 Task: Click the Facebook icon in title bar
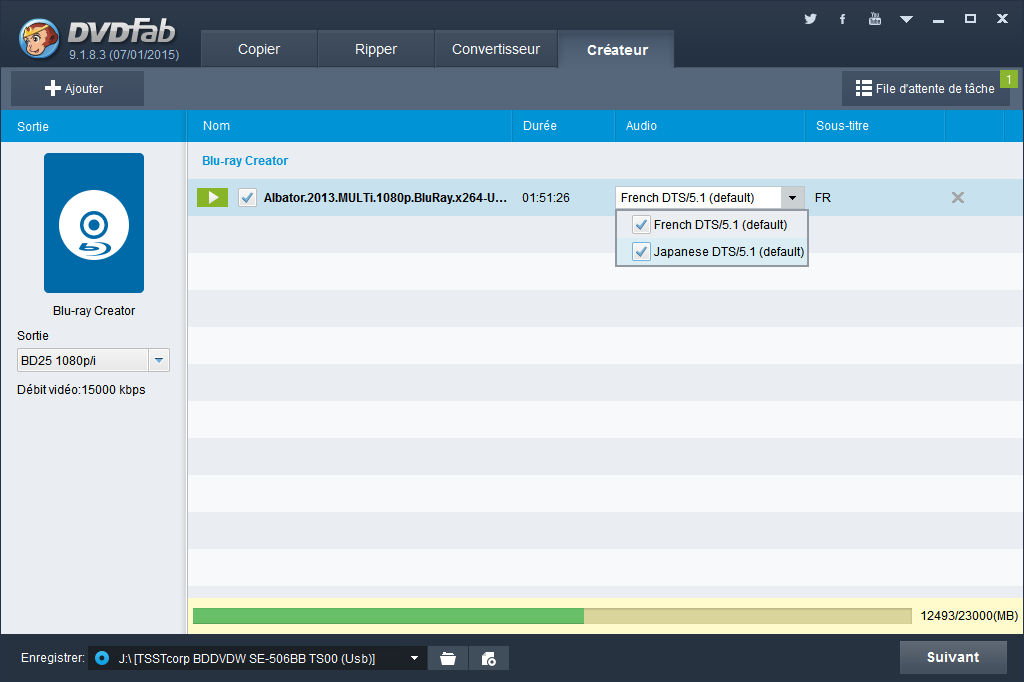coord(842,19)
